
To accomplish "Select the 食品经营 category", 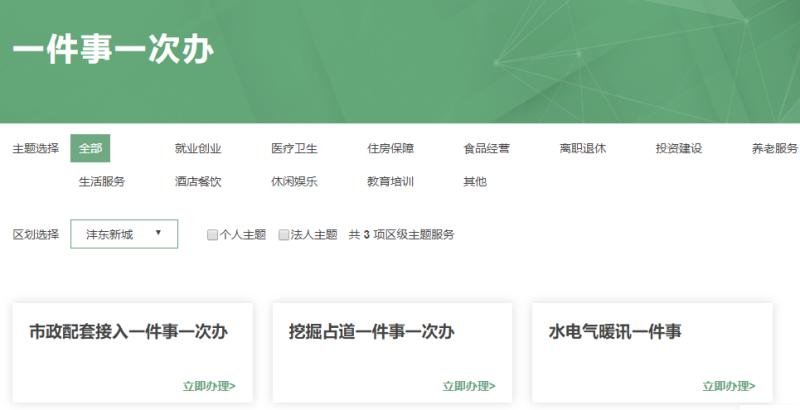I will [x=486, y=149].
